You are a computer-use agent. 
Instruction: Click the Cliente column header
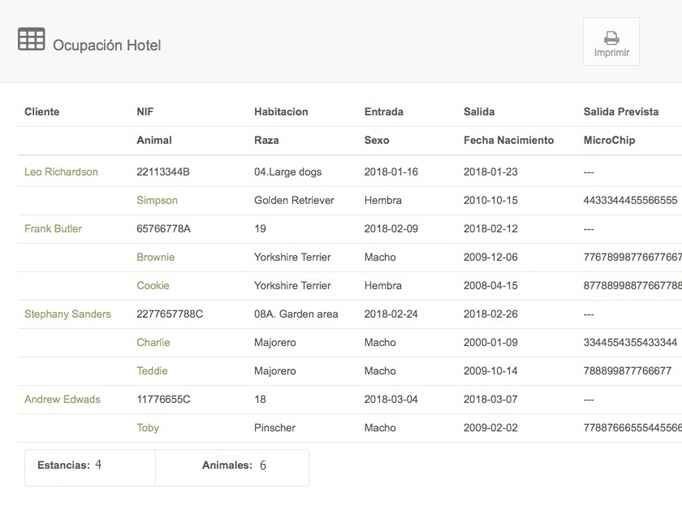(42, 112)
